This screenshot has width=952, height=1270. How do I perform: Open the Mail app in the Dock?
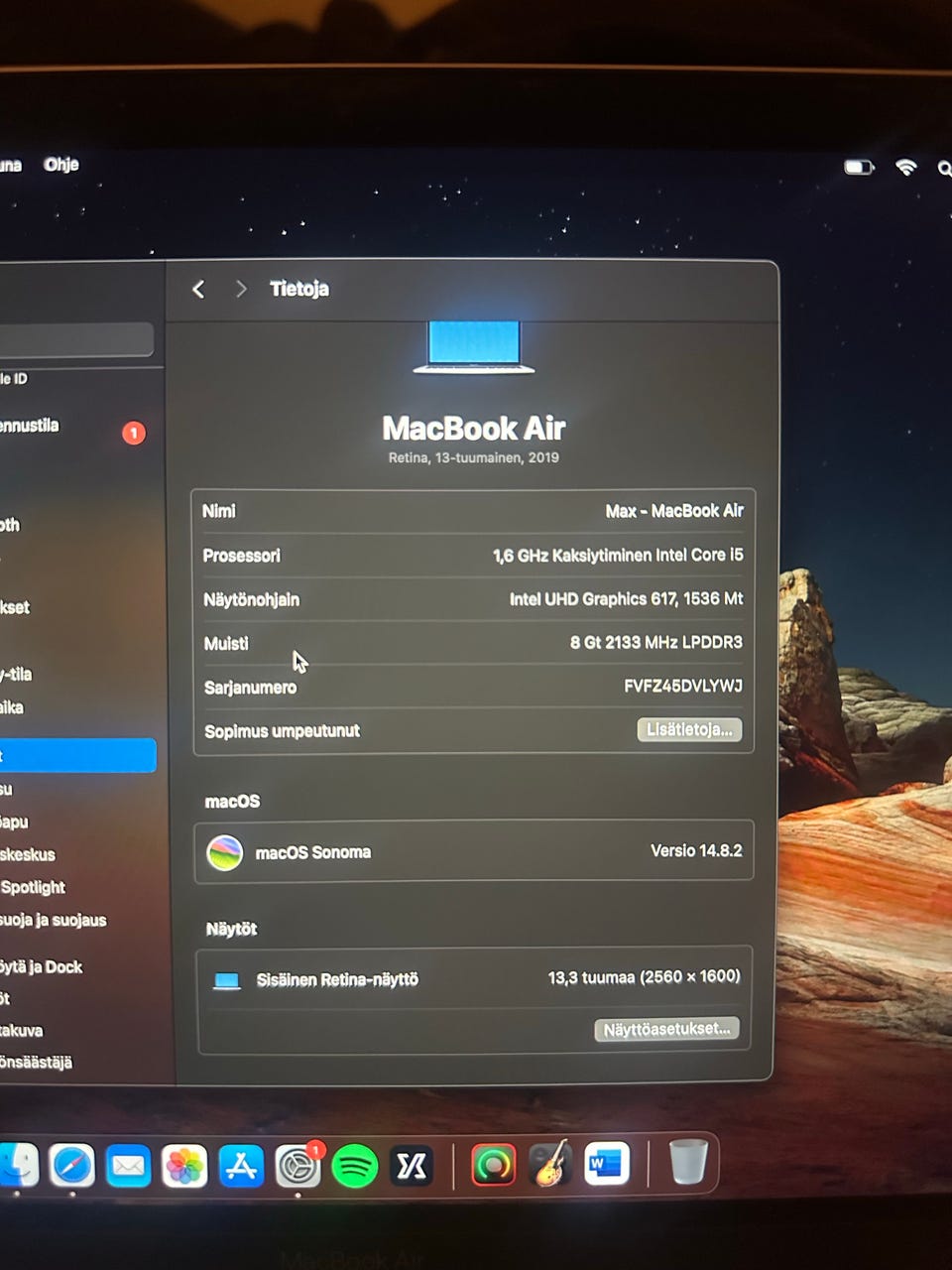click(128, 1166)
